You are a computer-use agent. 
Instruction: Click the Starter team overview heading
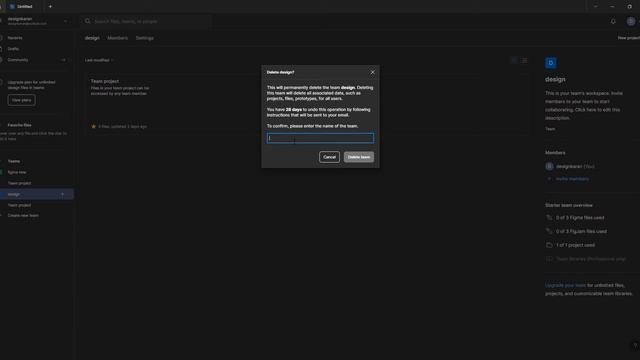click(x=569, y=205)
